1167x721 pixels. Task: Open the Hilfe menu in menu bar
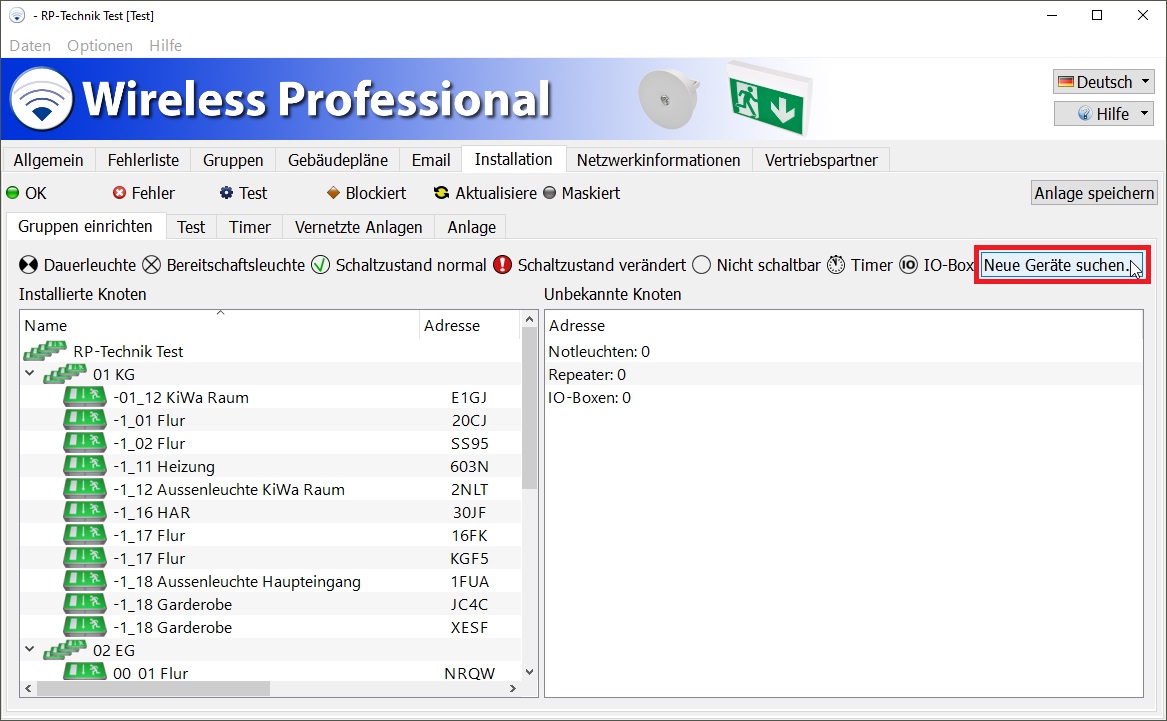[165, 45]
